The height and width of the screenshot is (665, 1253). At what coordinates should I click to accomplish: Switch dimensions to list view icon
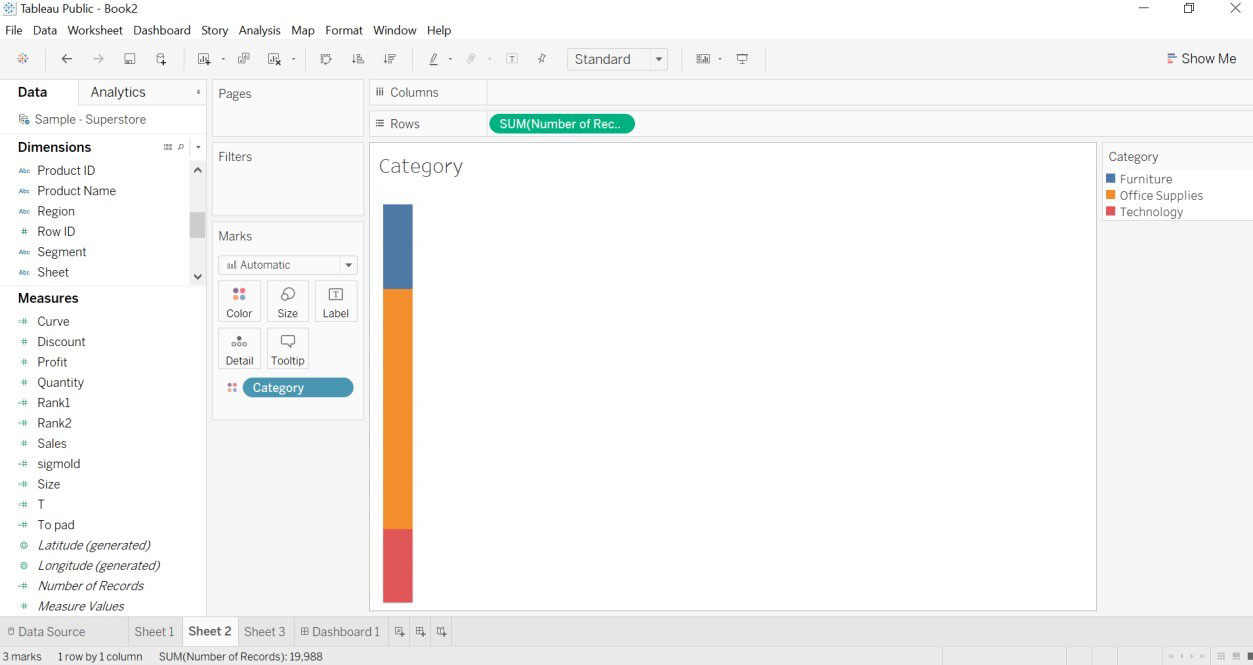click(168, 147)
